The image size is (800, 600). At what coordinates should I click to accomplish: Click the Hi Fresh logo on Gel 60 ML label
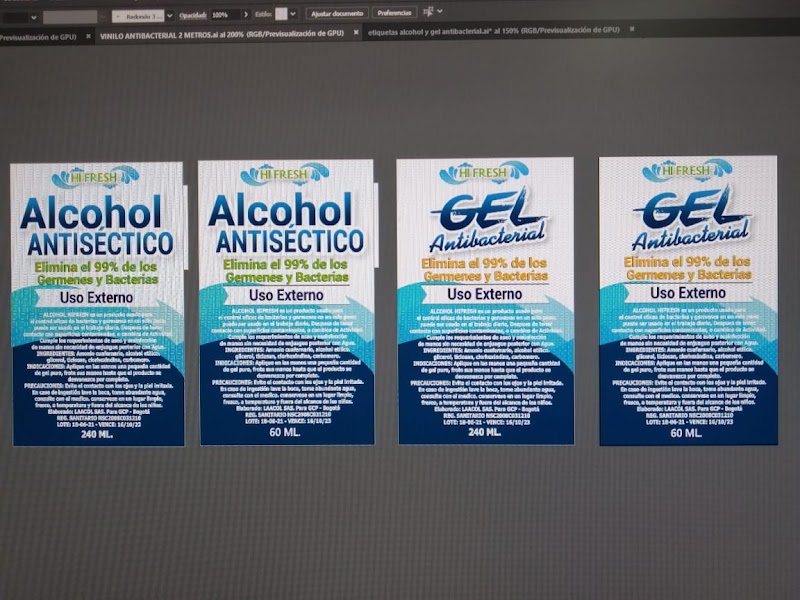(687, 170)
